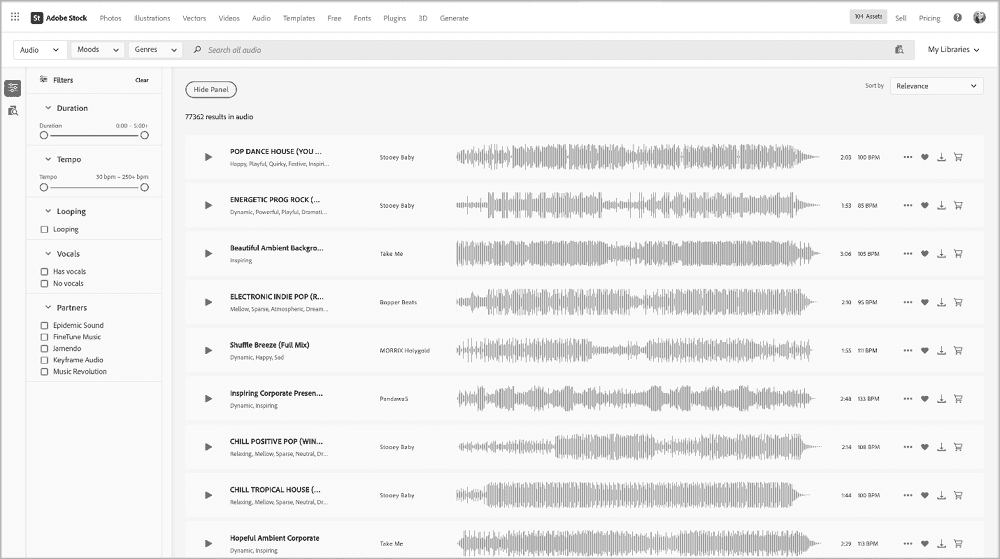This screenshot has width=1000, height=559.
Task: Check Keyframe Audio partner filter
Action: (44, 360)
